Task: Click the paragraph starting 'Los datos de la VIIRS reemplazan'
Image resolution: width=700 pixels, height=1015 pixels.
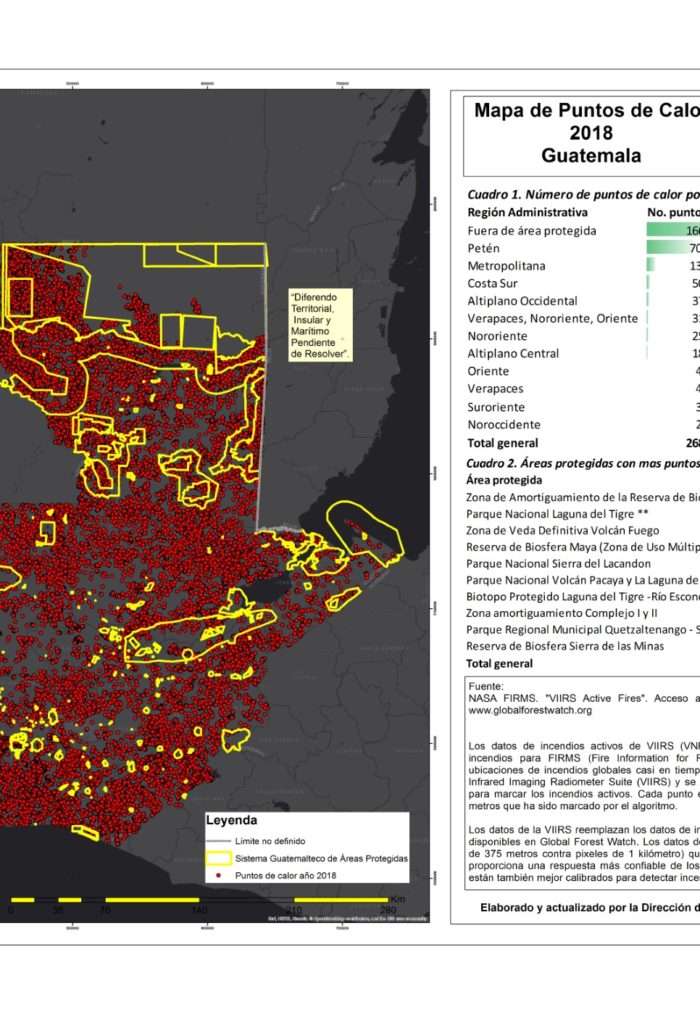Action: (584, 854)
